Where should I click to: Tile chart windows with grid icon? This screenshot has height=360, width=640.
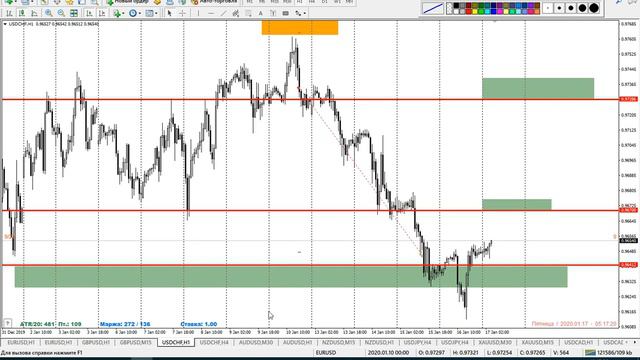(73, 13)
